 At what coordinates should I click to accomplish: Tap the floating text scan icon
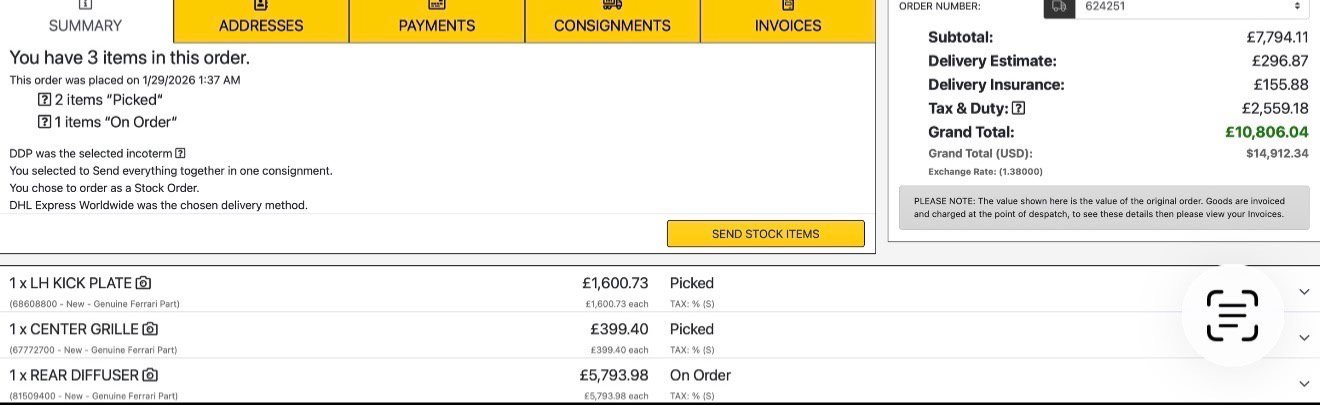(1232, 316)
